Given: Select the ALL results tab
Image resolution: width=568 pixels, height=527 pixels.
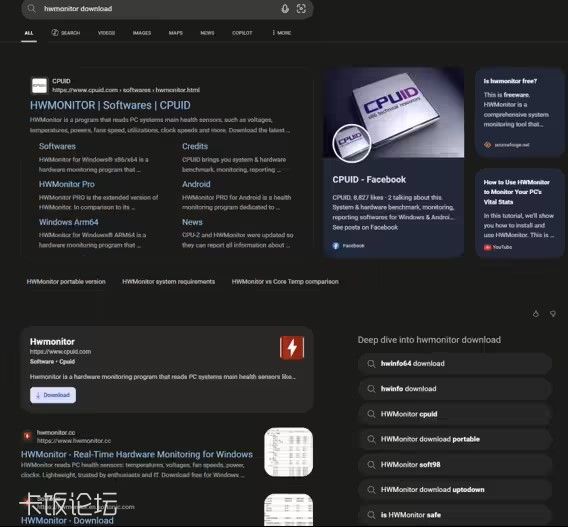Looking at the screenshot, I should coord(29,33).
